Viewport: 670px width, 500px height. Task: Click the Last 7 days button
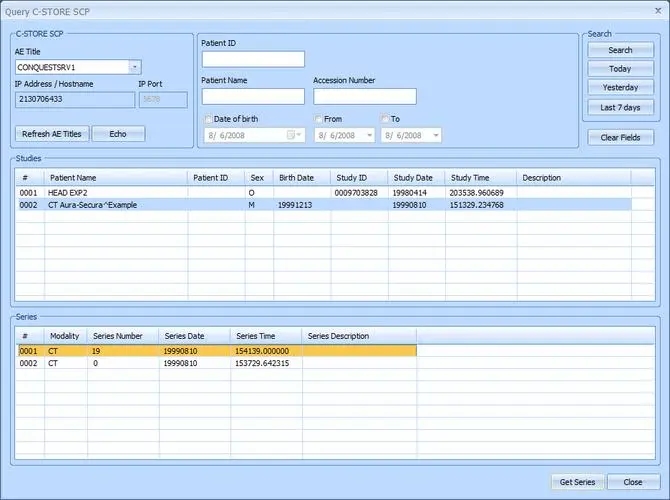(x=620, y=107)
